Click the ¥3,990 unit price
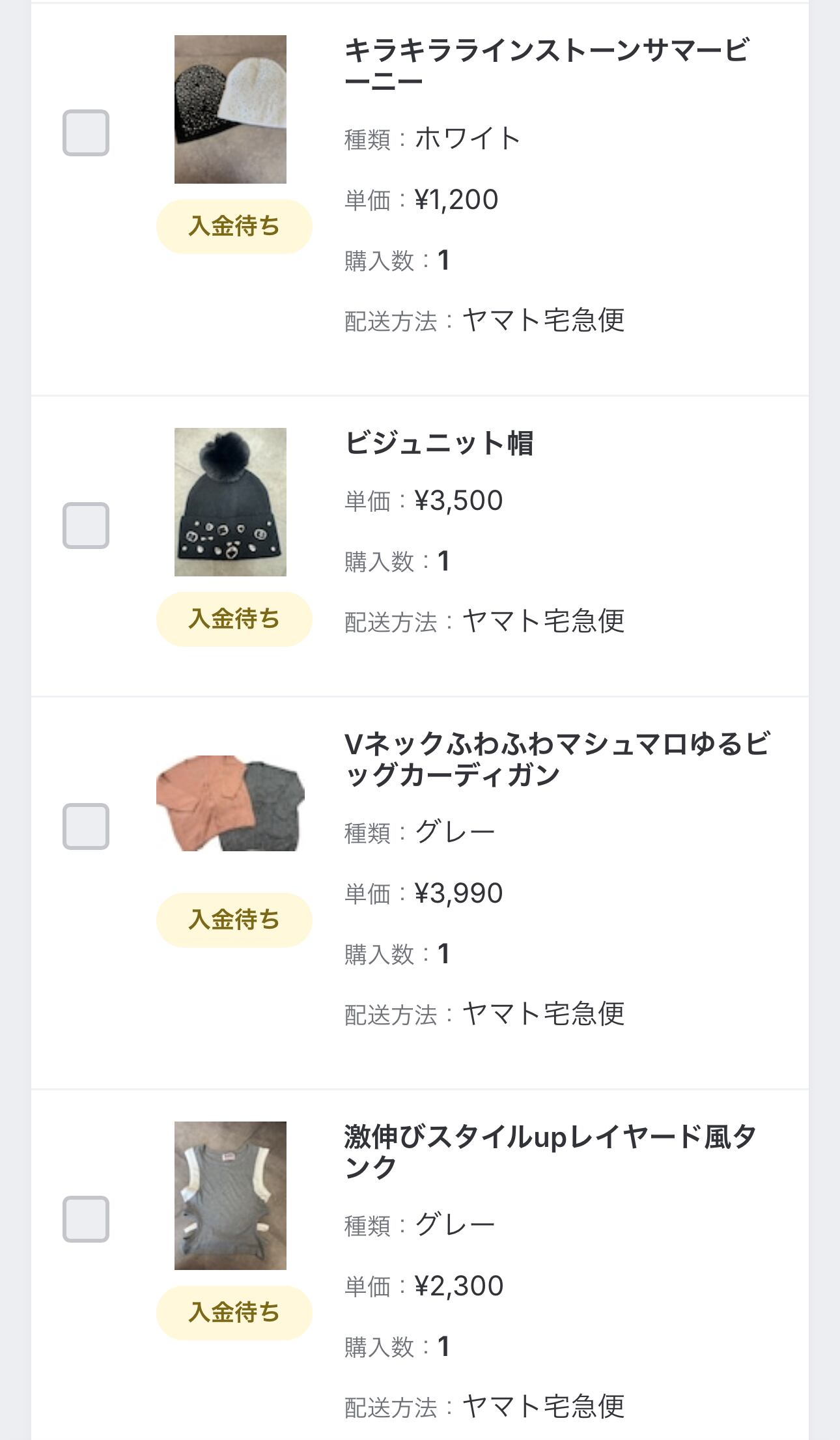Screen dimensions: 840x1440 [x=458, y=894]
